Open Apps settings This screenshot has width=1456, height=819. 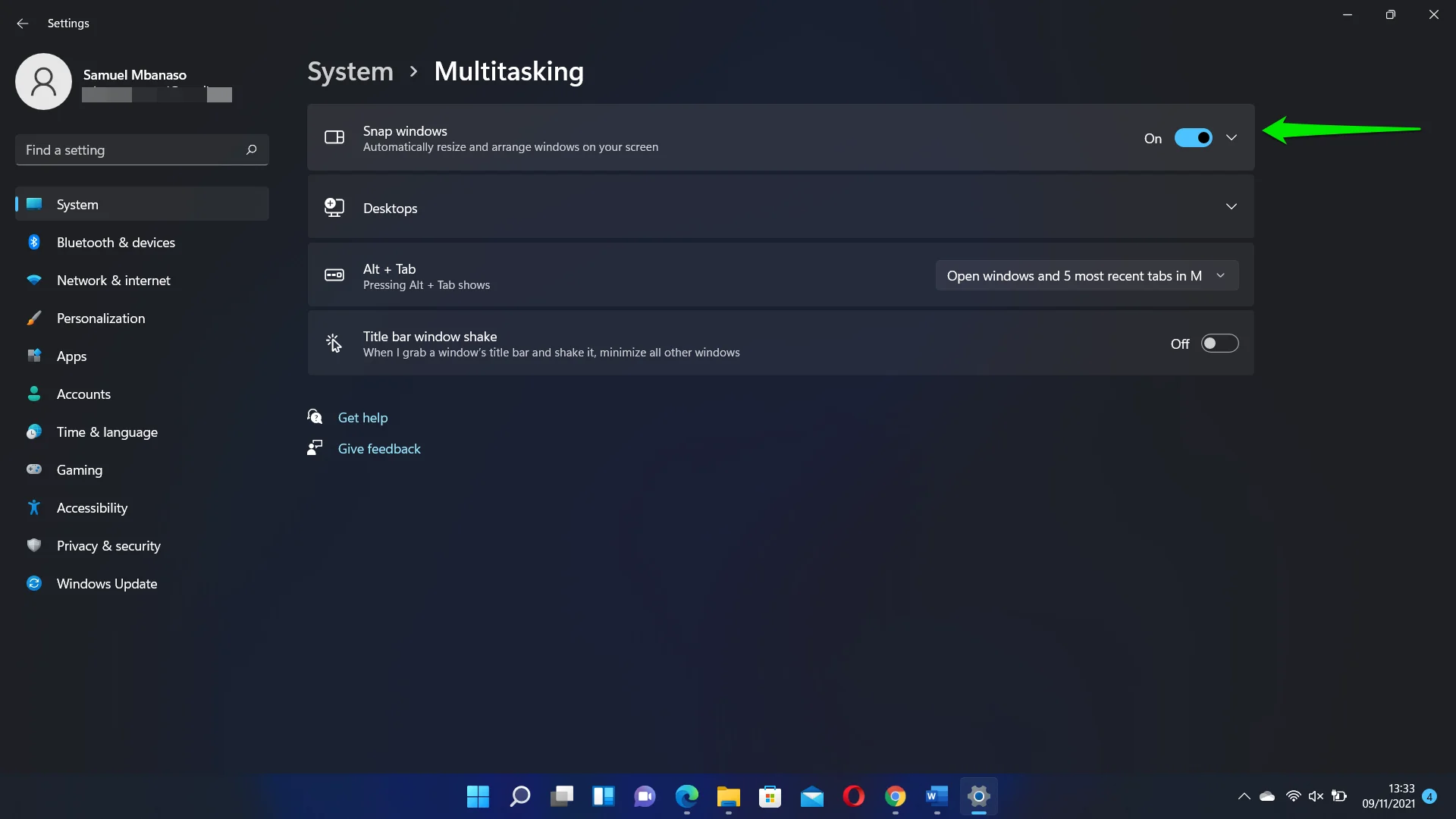[71, 356]
